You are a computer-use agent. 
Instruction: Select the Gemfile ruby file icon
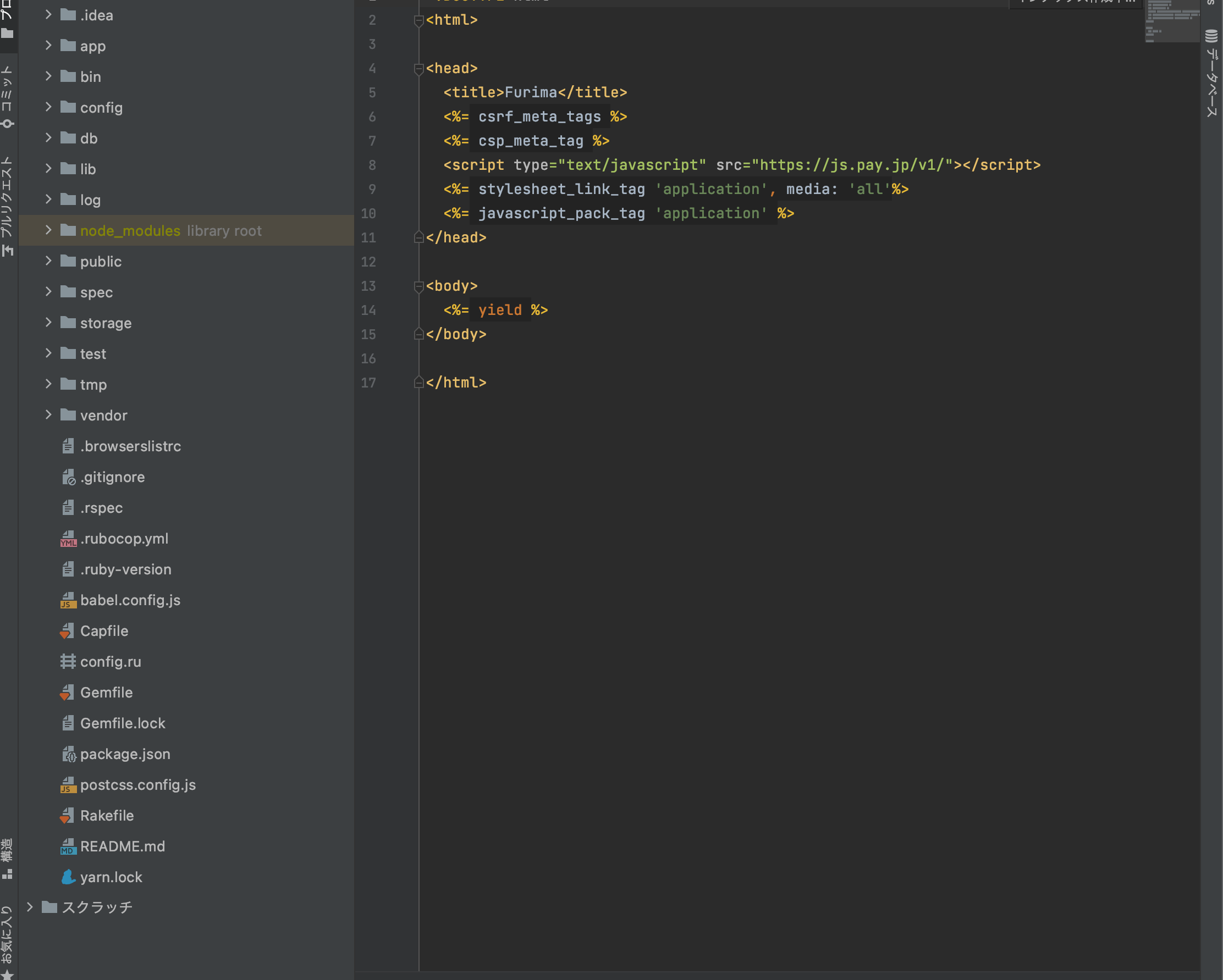pos(67,693)
